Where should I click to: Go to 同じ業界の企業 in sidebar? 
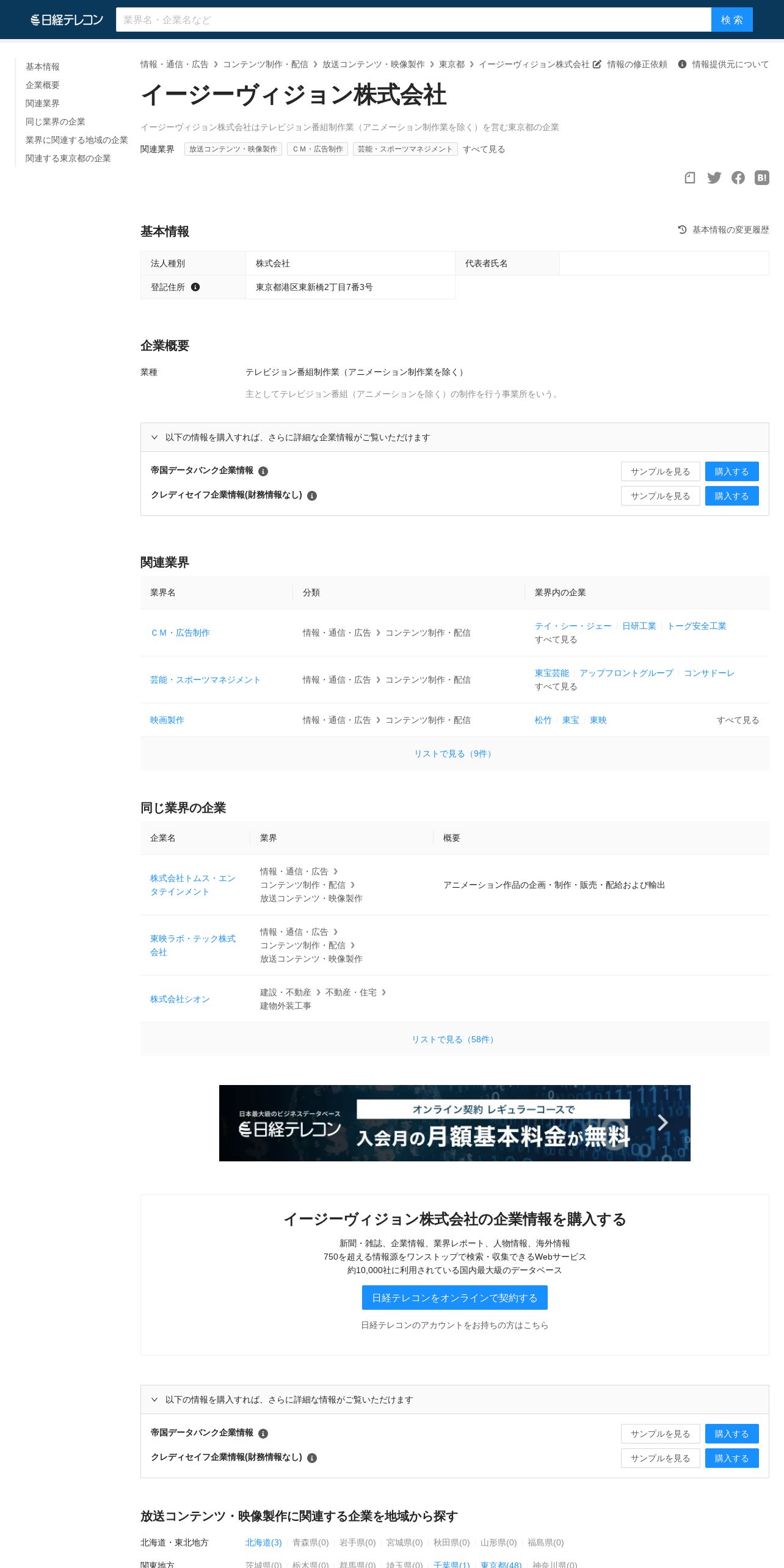(56, 122)
